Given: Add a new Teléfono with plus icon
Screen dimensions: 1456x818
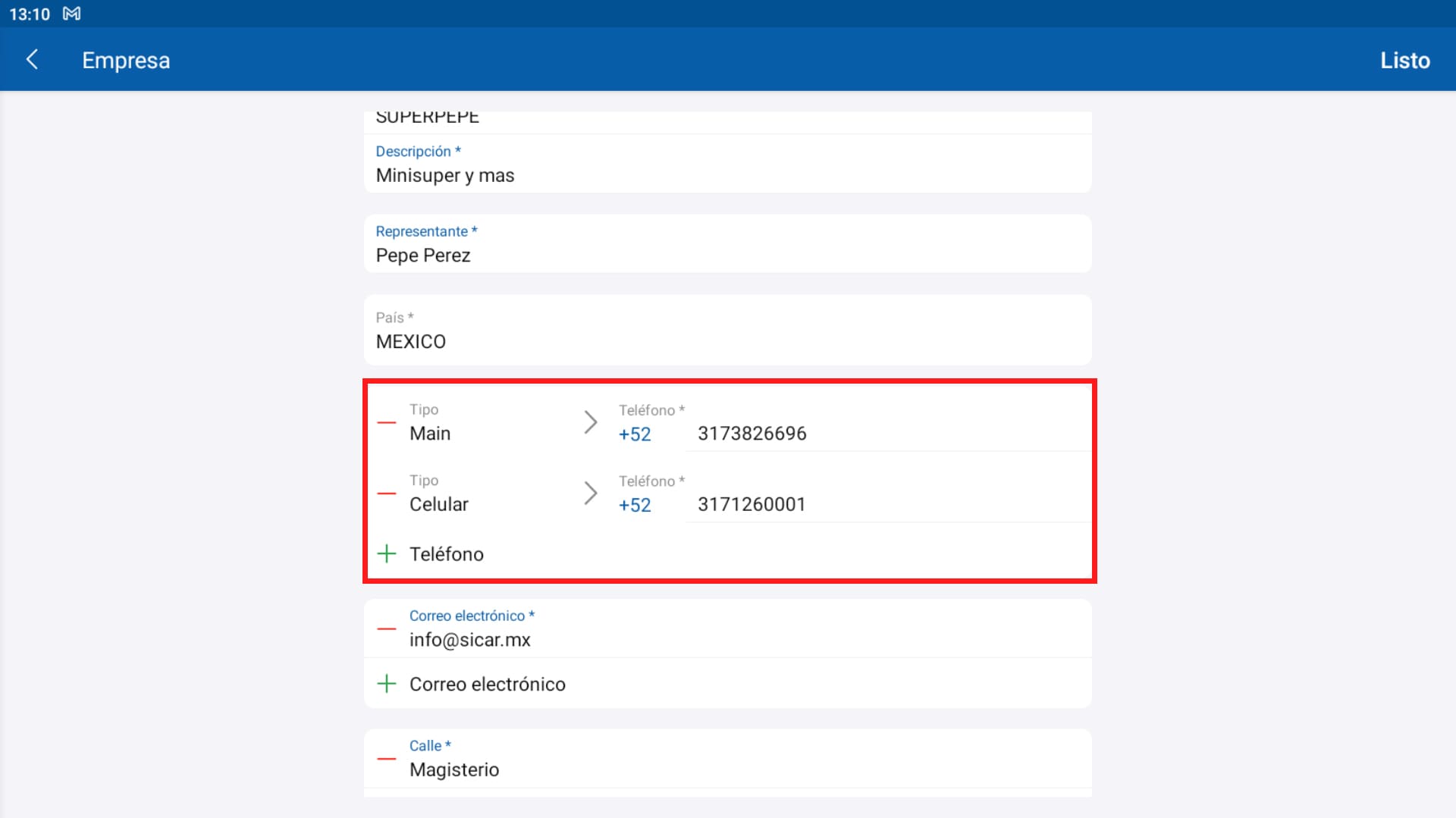Looking at the screenshot, I should coord(387,554).
